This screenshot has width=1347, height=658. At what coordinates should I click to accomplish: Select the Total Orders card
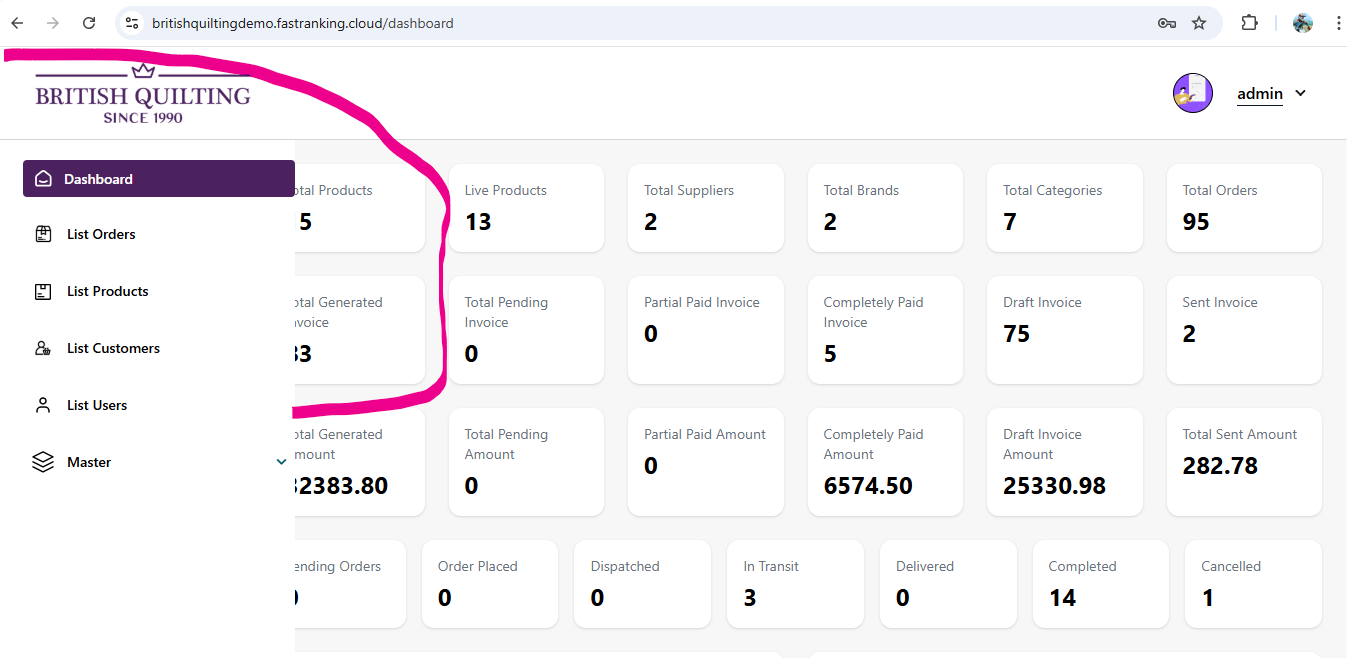tap(1243, 208)
